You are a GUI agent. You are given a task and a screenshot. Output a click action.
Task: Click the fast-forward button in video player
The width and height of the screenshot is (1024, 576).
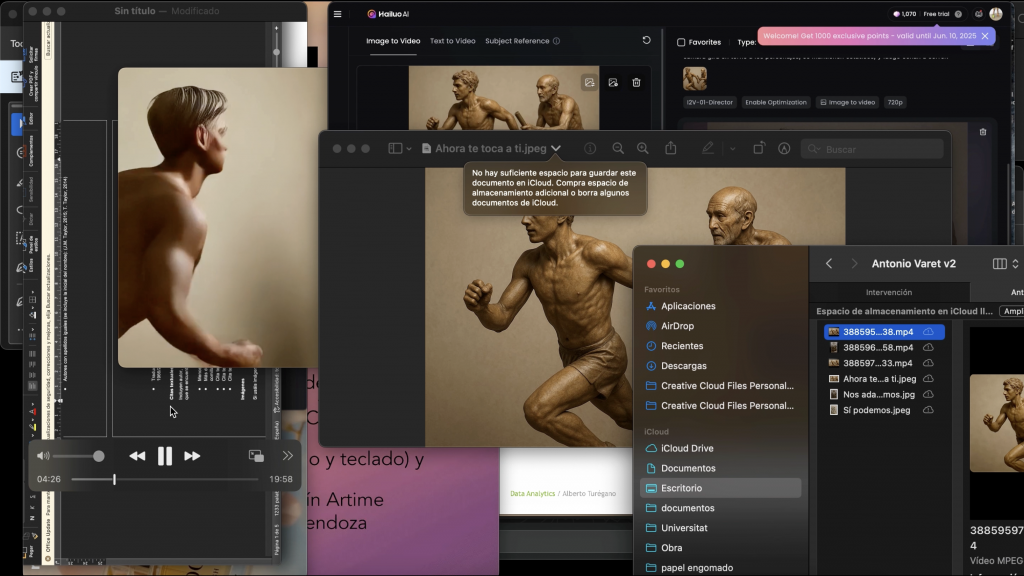pos(192,456)
